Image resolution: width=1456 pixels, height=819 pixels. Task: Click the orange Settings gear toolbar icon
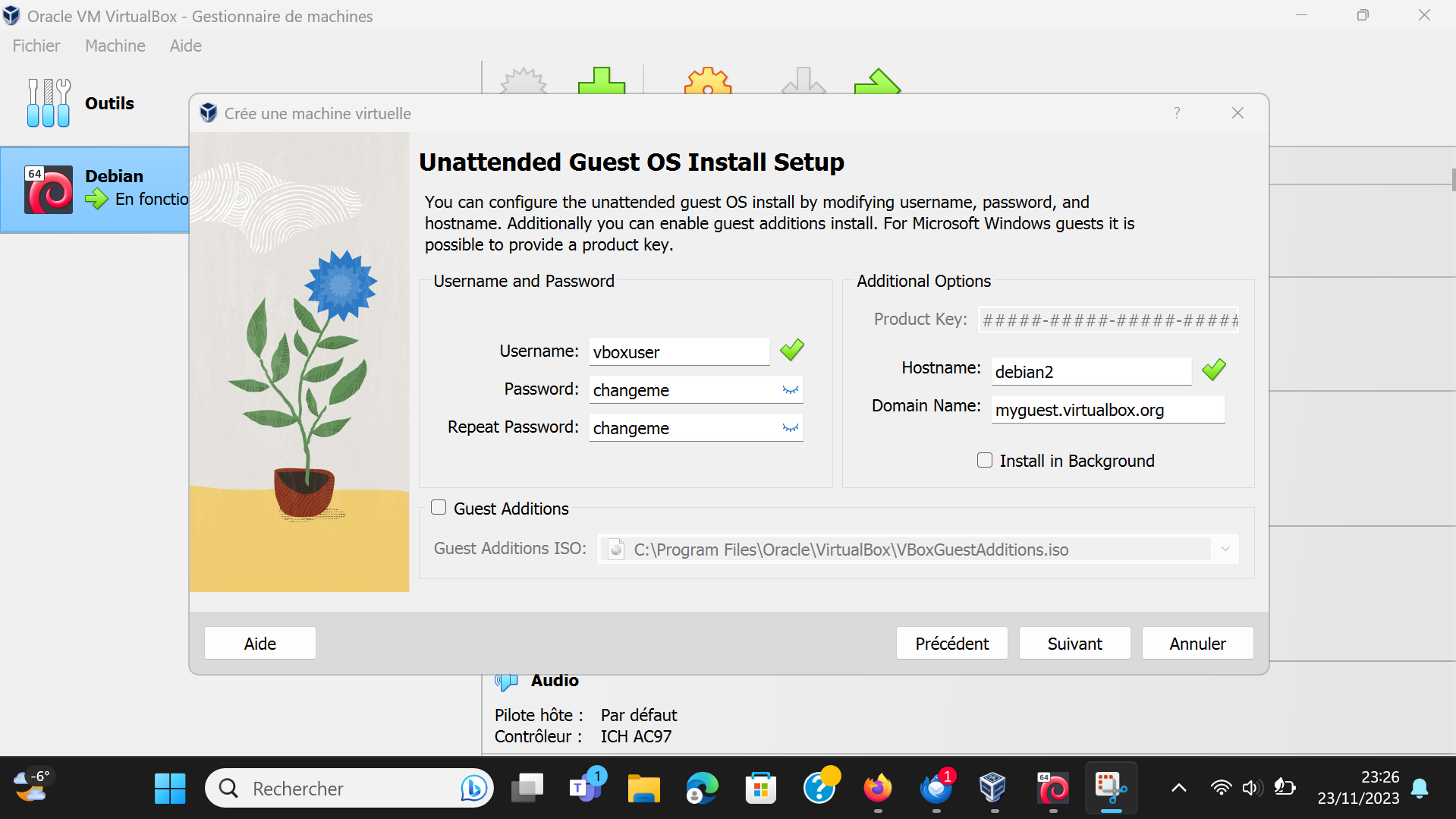pyautogui.click(x=707, y=80)
